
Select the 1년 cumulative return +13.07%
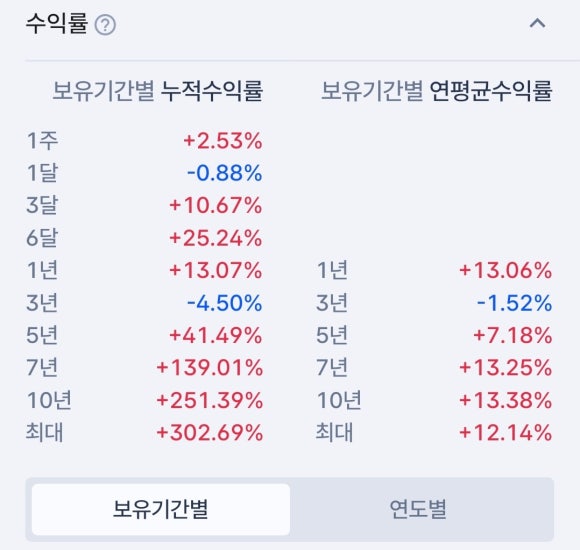(216, 270)
